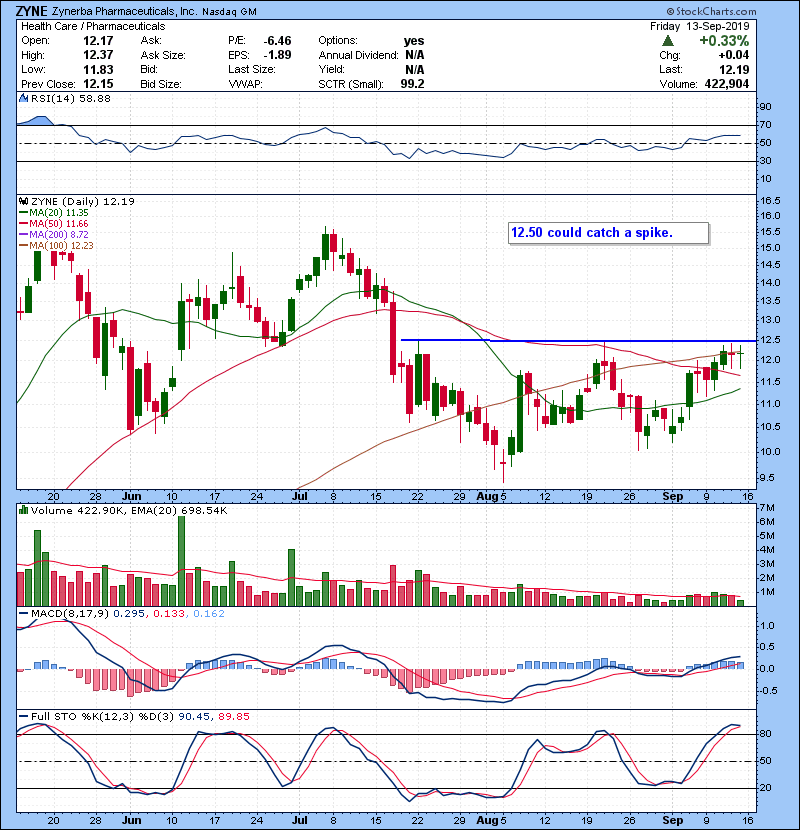Image resolution: width=800 pixels, height=830 pixels.
Task: Click the MACD(8,17,9) panel label
Action: click(x=70, y=614)
